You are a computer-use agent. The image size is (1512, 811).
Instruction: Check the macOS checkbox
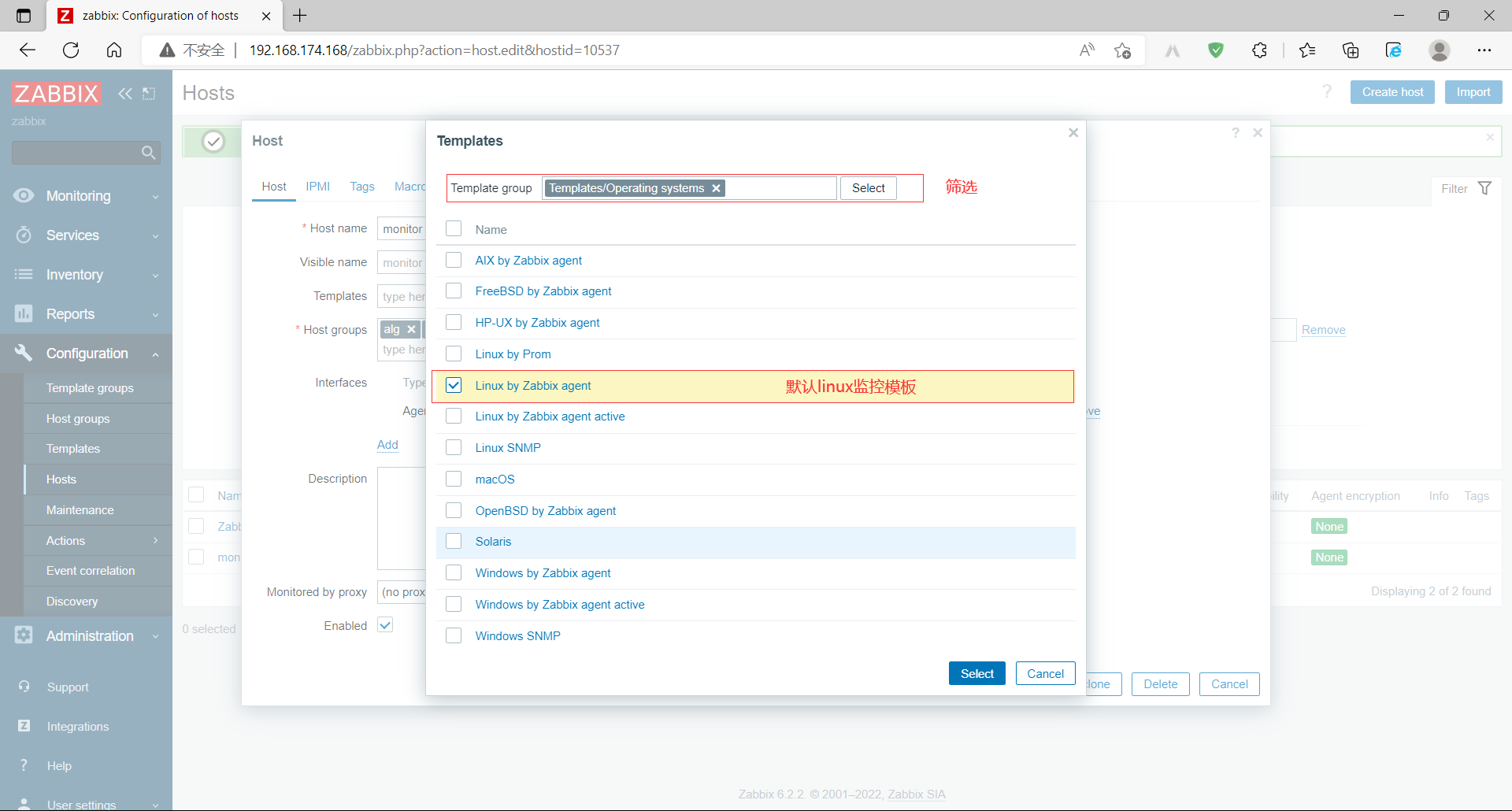click(x=454, y=479)
